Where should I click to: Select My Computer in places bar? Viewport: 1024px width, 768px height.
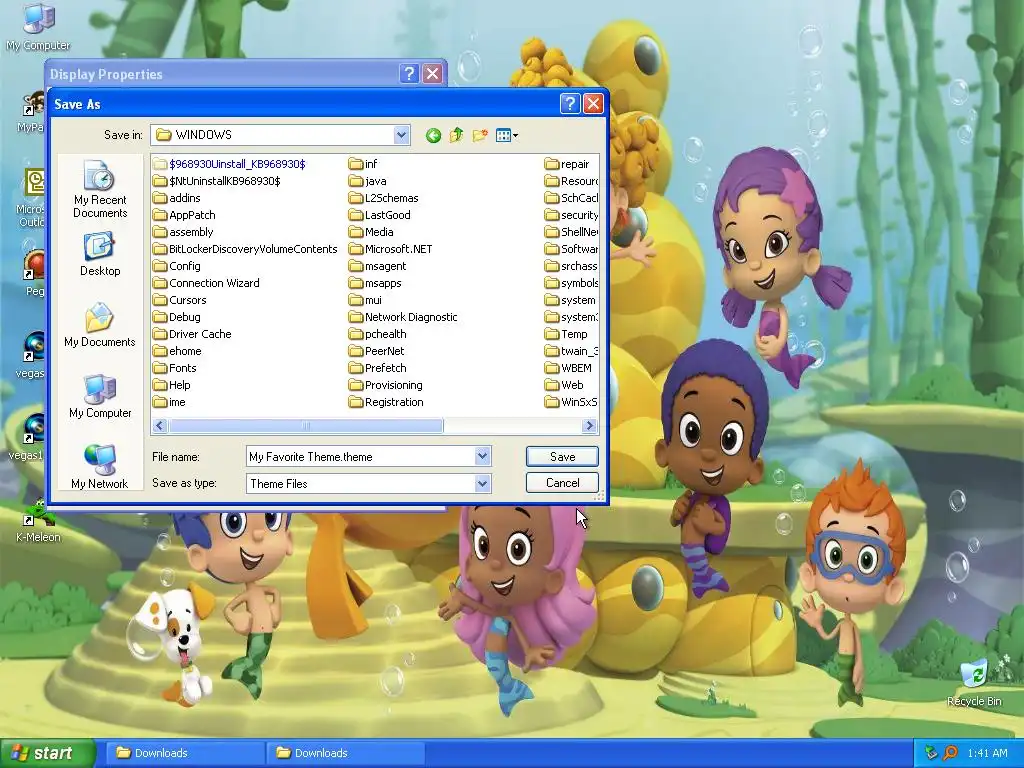pyautogui.click(x=100, y=396)
